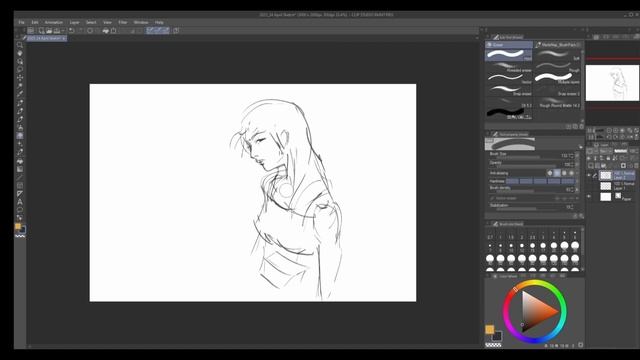Select the Zoom magnifier tool
The image size is (640, 360).
tap(20, 45)
